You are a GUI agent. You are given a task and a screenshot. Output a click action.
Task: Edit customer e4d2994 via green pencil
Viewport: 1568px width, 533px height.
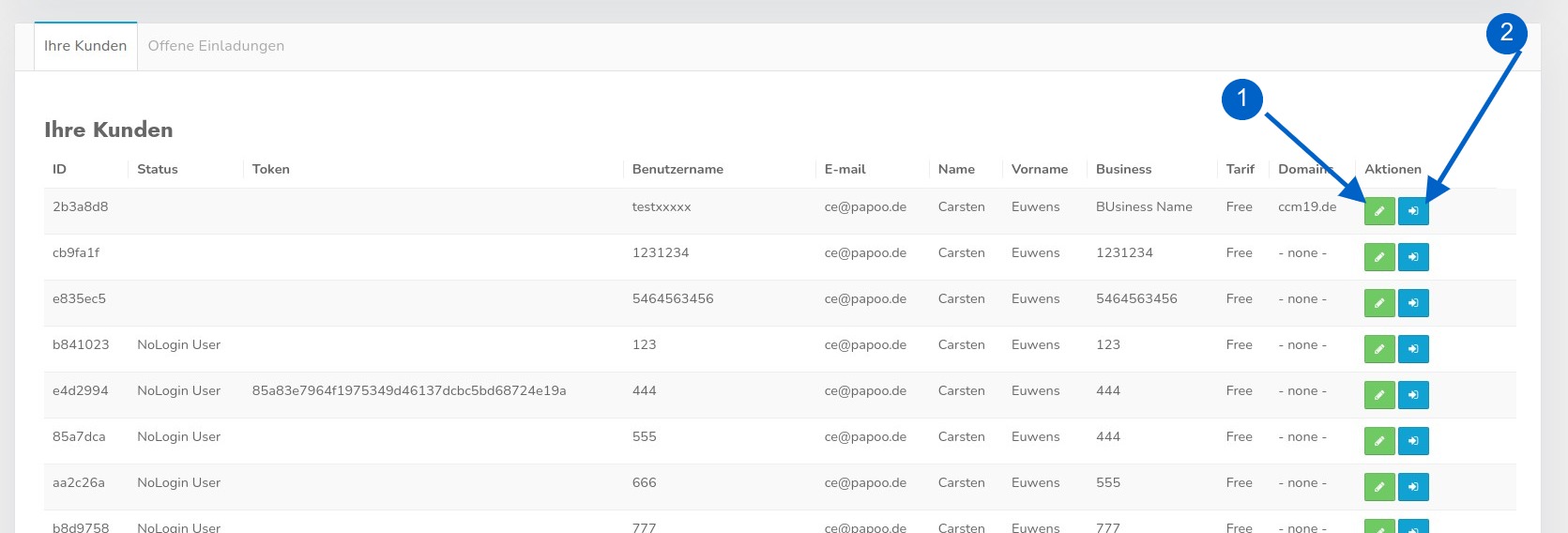click(x=1378, y=395)
